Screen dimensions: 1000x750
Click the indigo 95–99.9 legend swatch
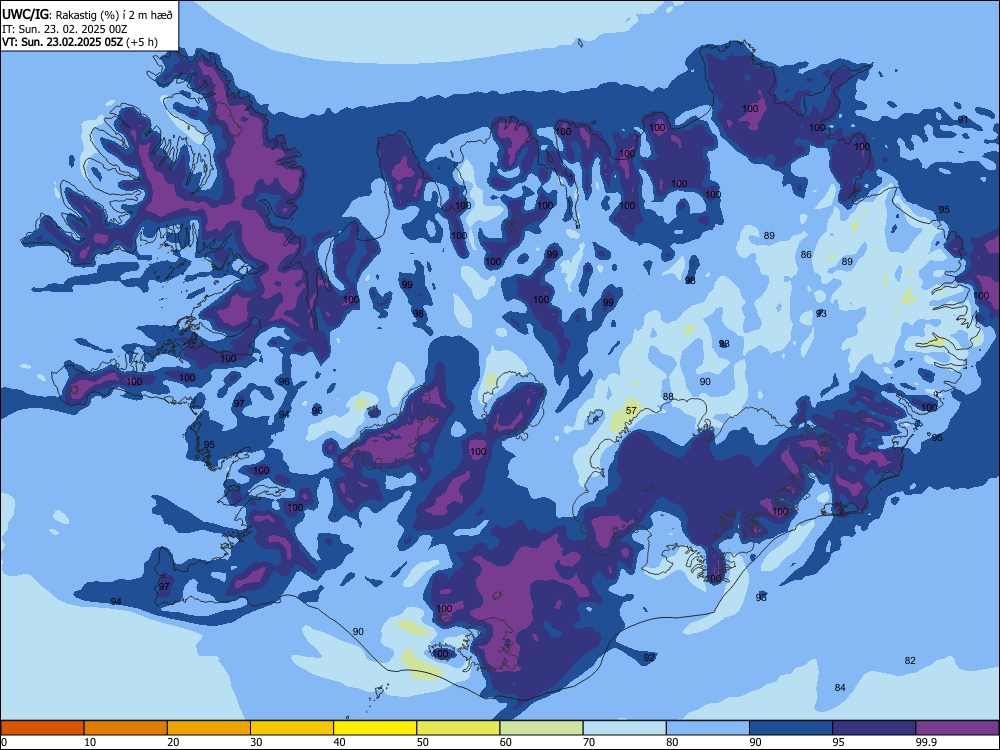874,728
